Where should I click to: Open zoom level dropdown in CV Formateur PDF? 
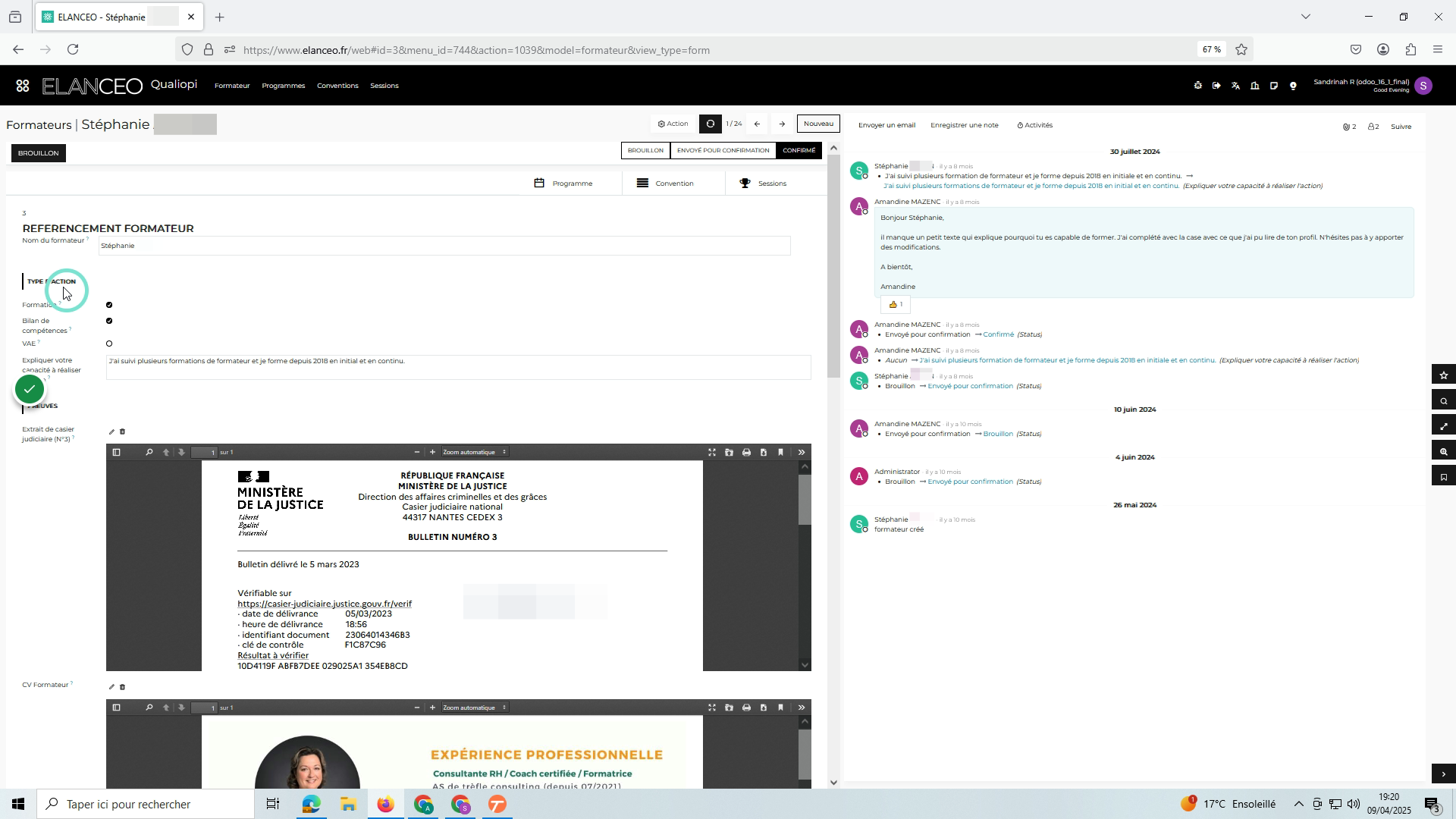475,708
